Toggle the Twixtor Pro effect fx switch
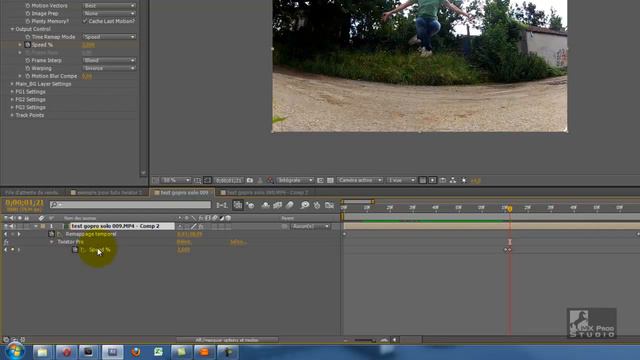This screenshot has width=640, height=360. point(6,242)
